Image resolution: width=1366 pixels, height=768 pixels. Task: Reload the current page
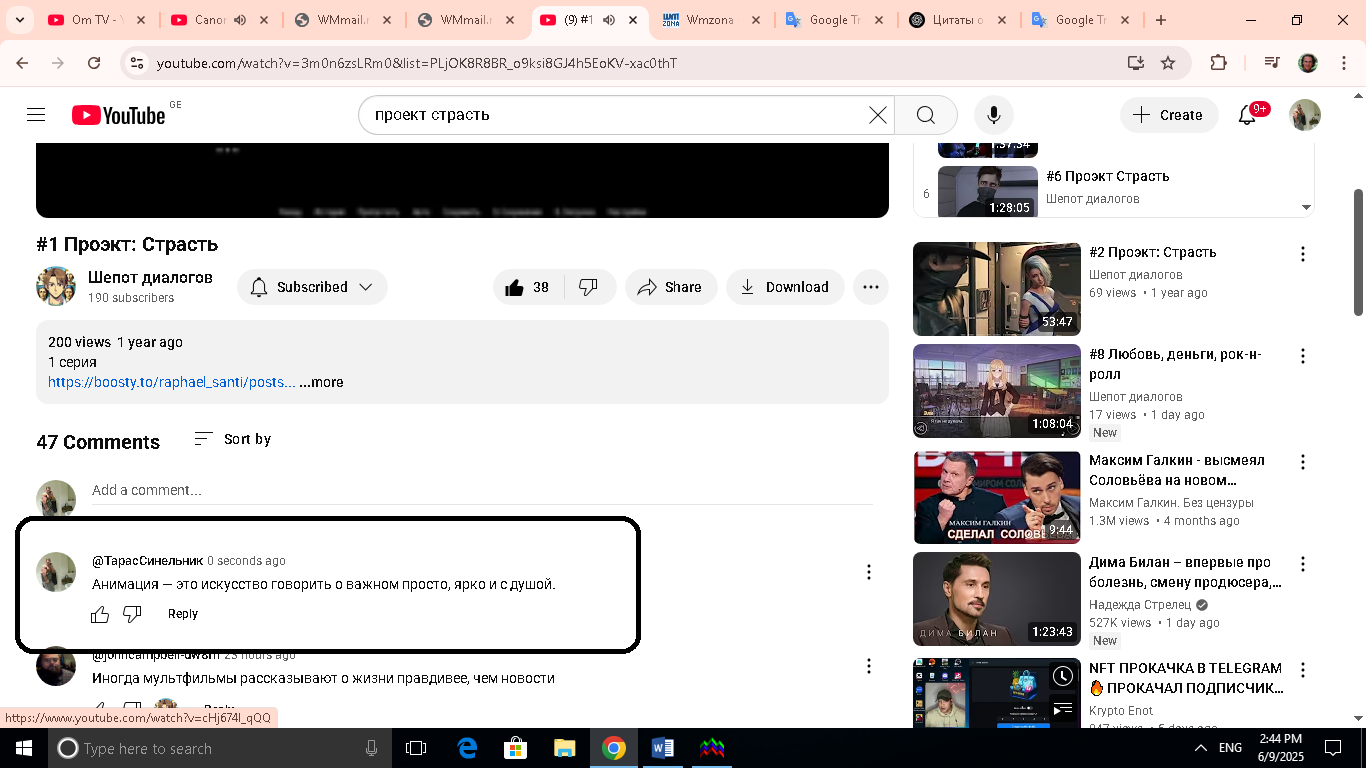tap(94, 63)
